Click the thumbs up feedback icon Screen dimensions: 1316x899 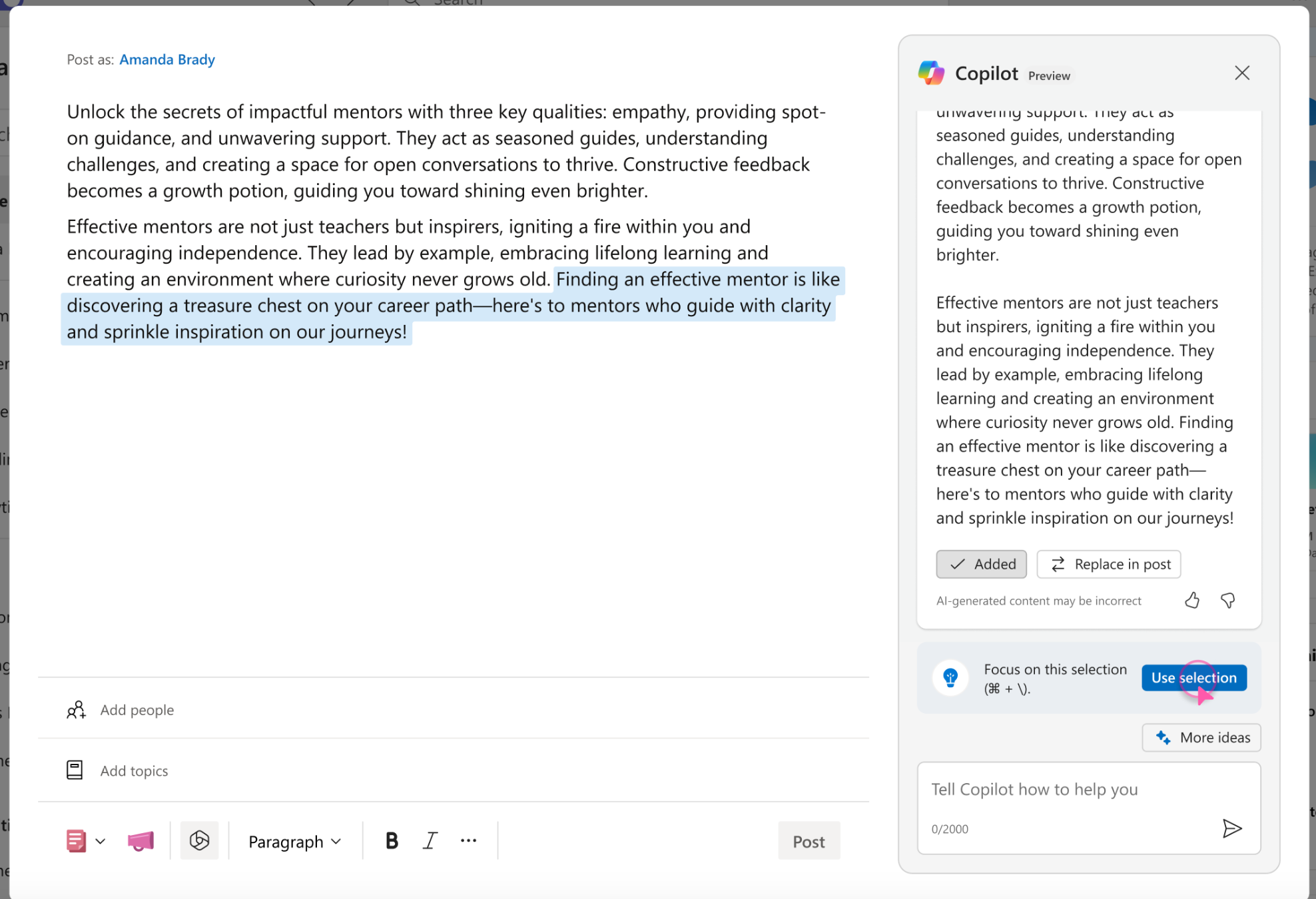click(x=1191, y=599)
